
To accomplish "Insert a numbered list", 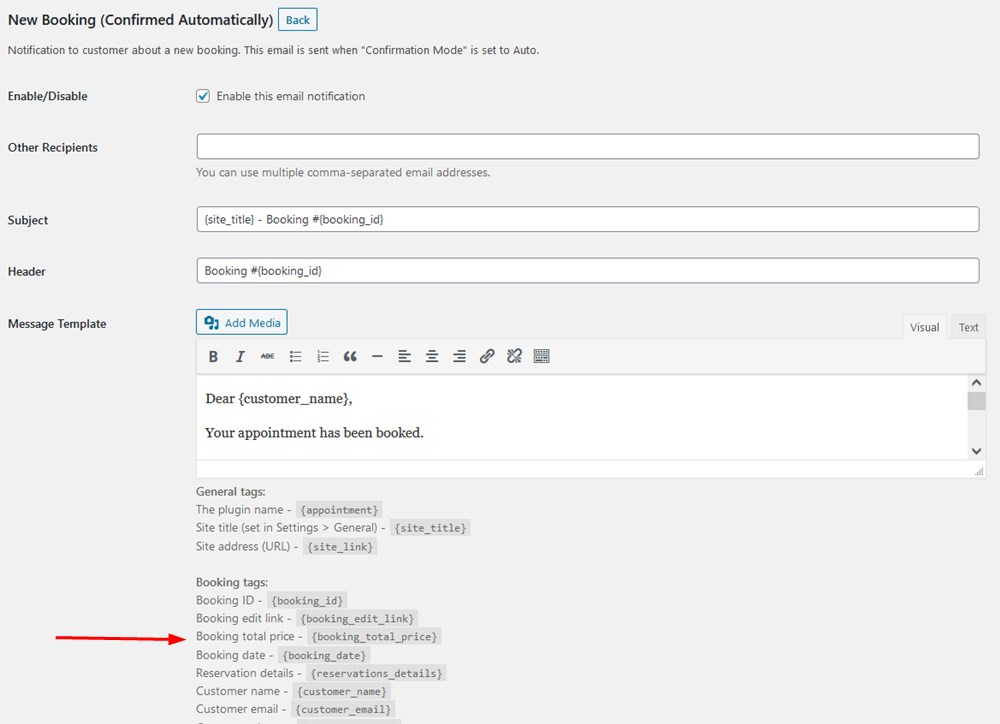I will [x=323, y=357].
